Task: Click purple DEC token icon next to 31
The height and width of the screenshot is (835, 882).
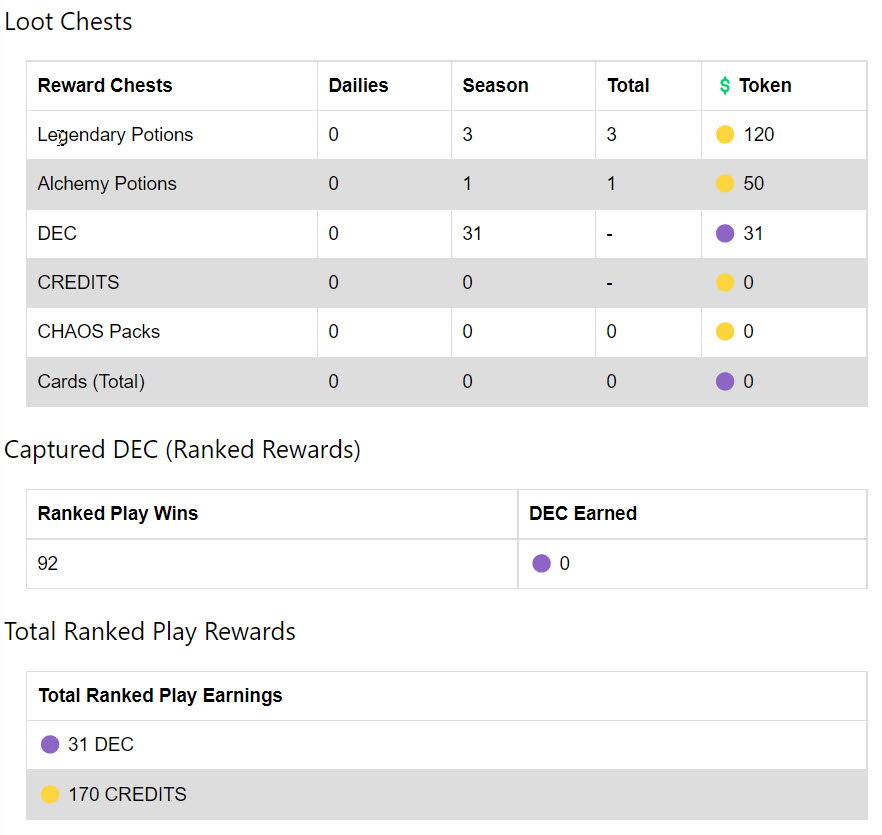Action: tap(724, 233)
